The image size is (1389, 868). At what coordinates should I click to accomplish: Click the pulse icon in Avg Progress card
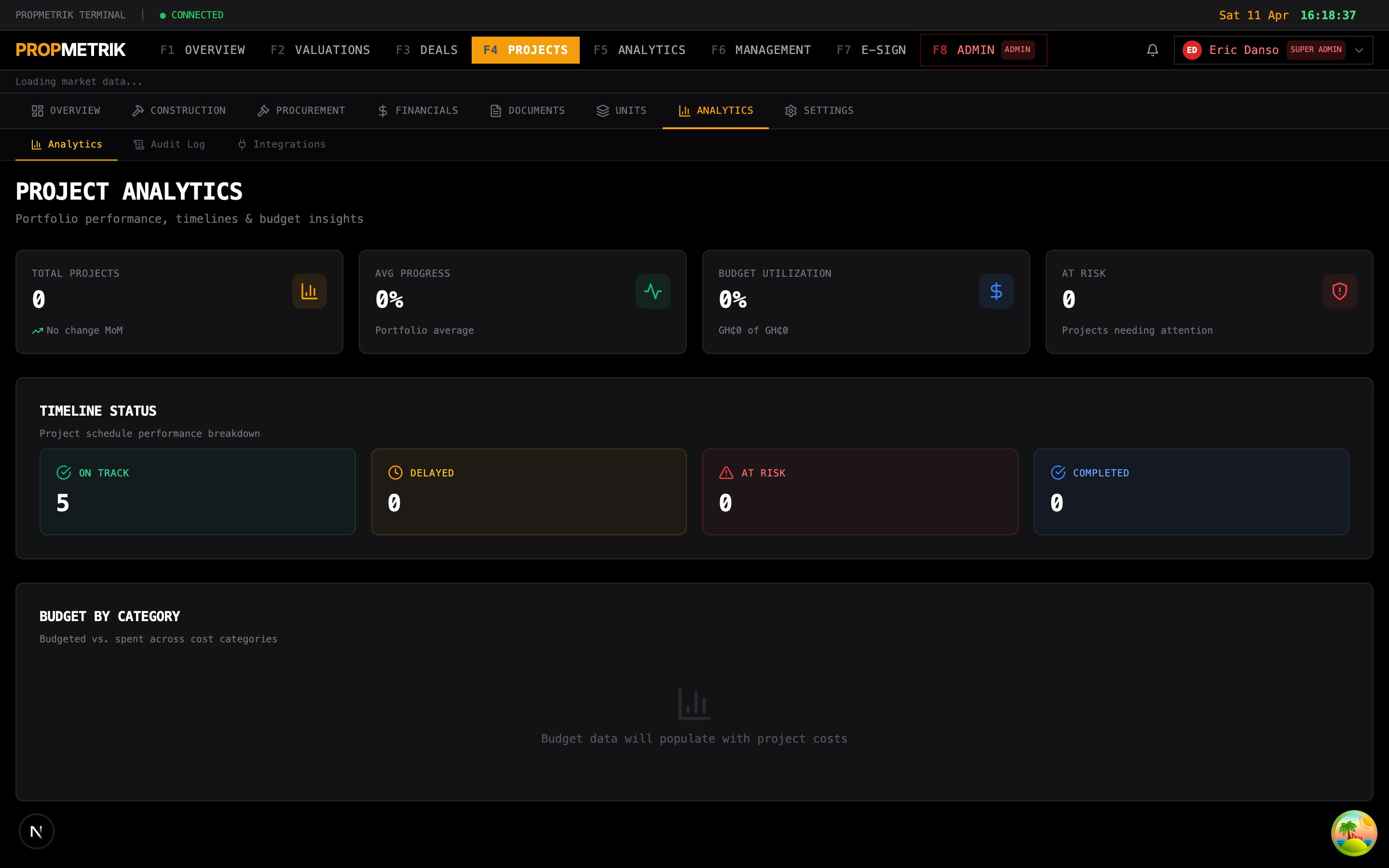[653, 291]
